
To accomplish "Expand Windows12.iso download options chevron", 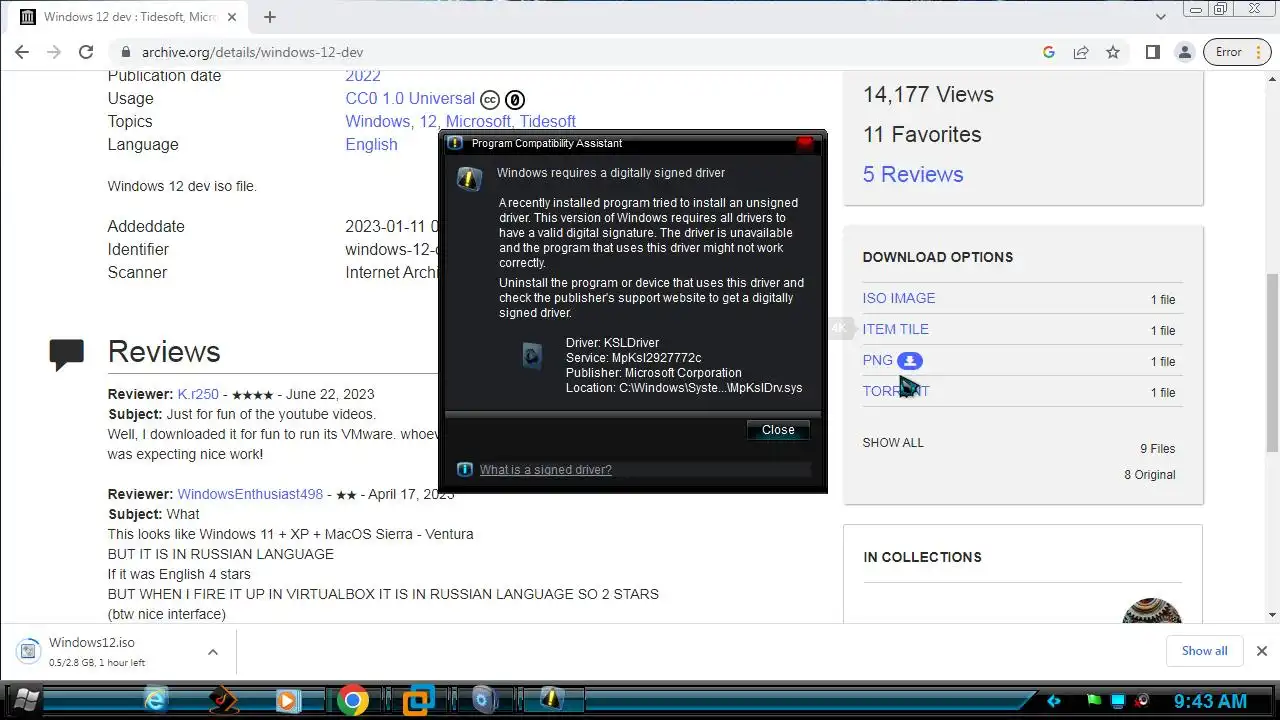I will (213, 652).
